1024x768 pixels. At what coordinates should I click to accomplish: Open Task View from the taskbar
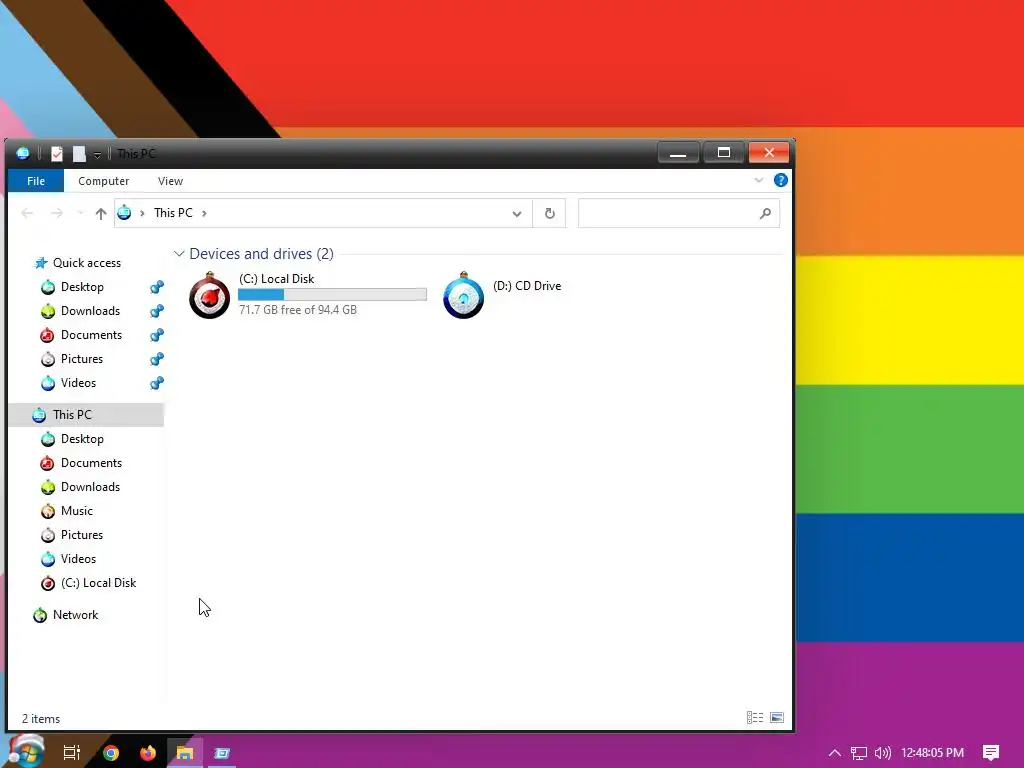(x=71, y=753)
